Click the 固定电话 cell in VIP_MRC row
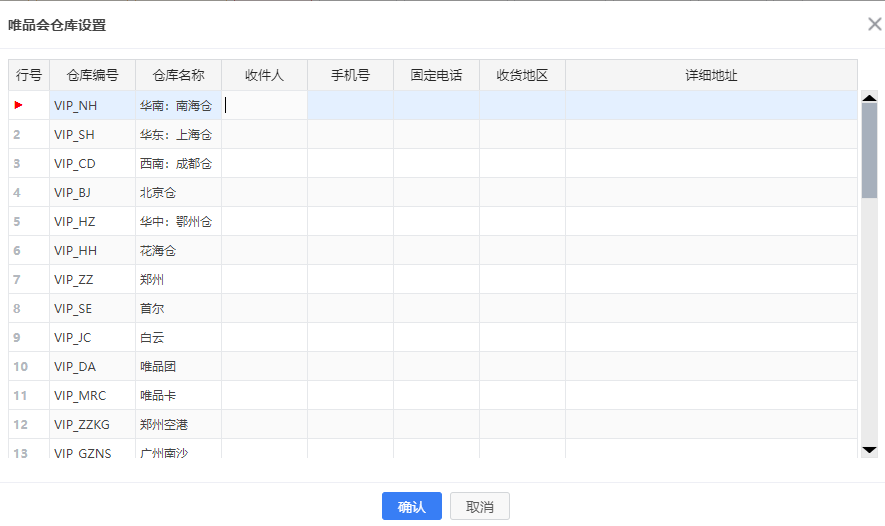The width and height of the screenshot is (885, 526). [436, 395]
